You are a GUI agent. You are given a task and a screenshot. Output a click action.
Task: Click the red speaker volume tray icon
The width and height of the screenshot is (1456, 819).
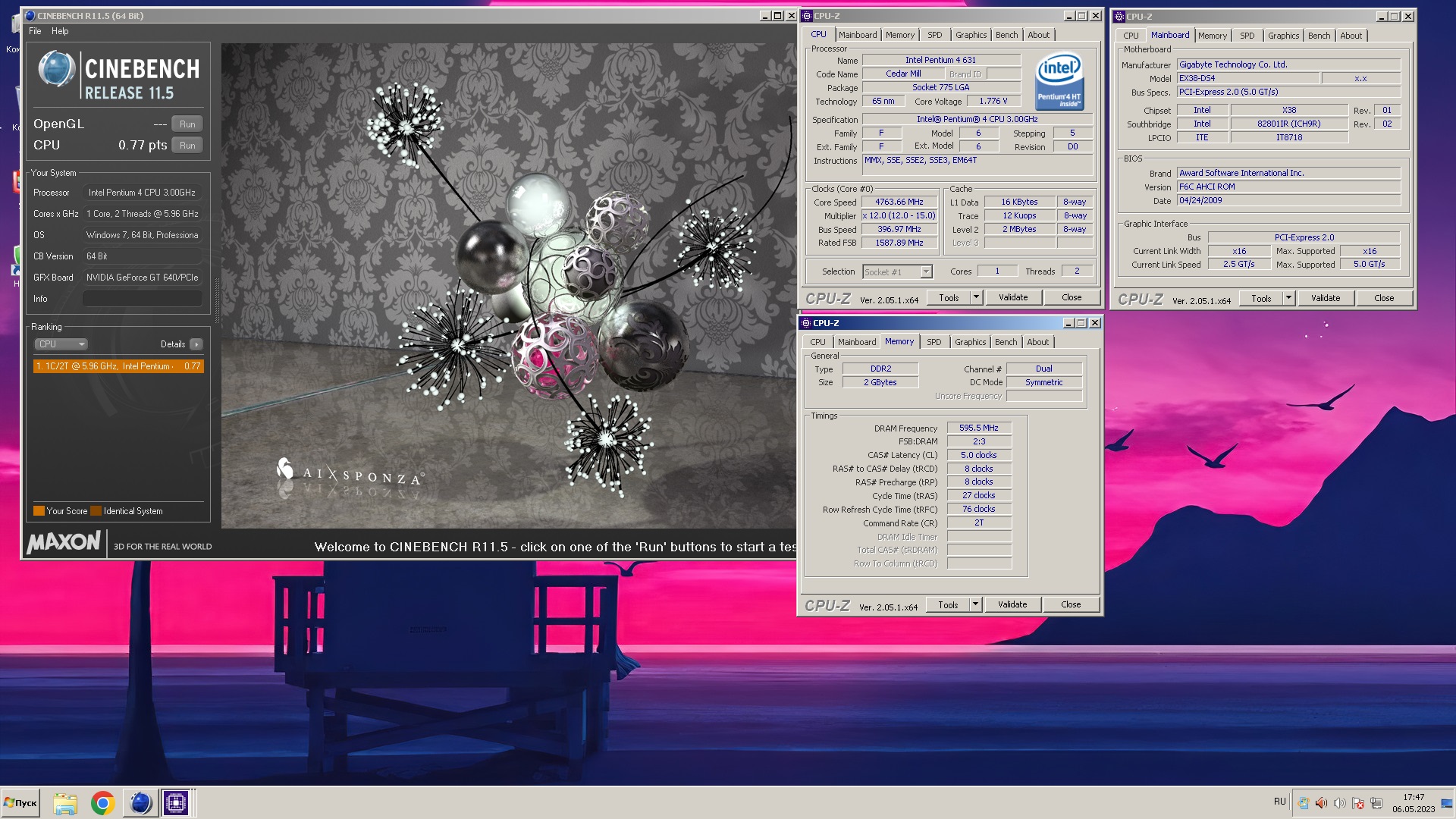coord(1321,803)
